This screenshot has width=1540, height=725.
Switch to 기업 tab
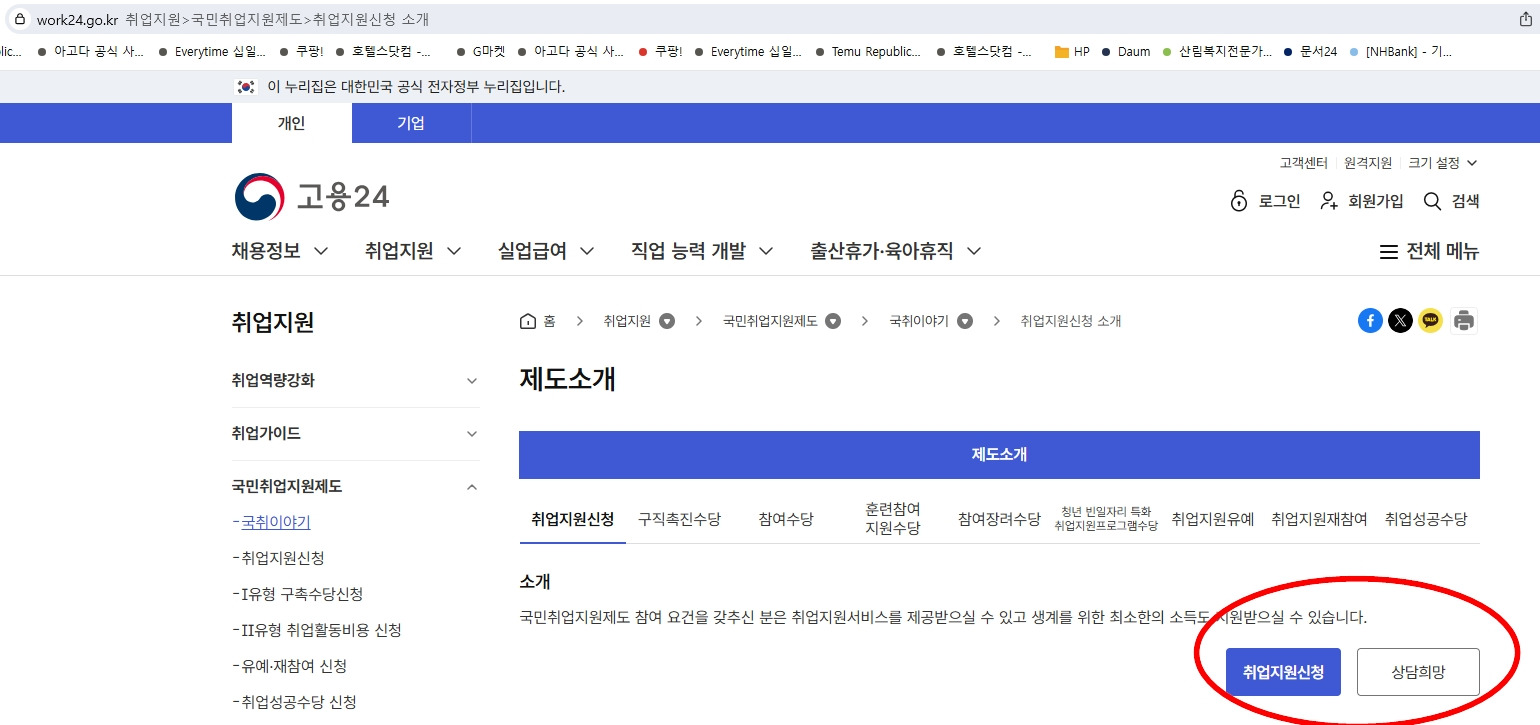pos(411,123)
